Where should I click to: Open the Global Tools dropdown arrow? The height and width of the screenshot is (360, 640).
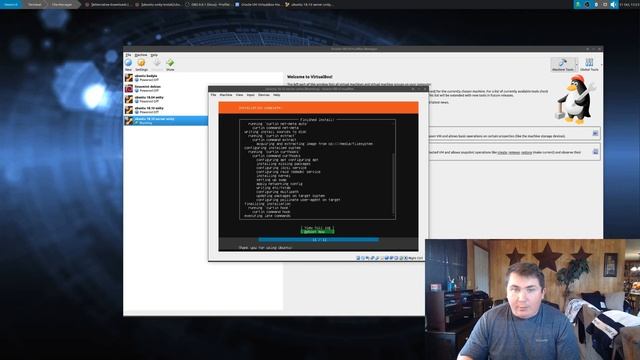[601, 64]
